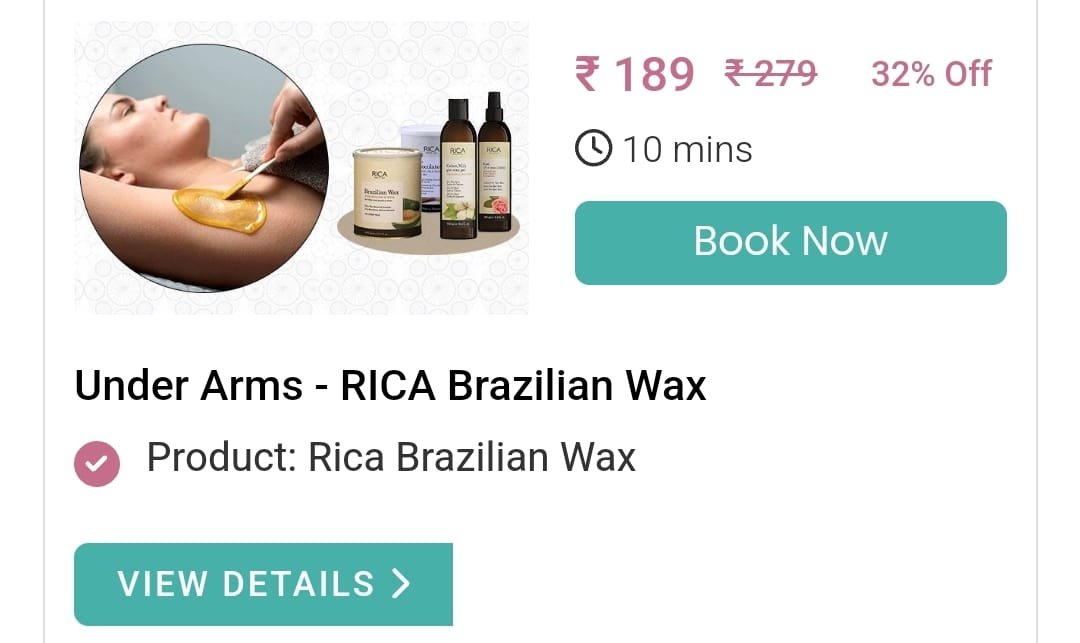The image size is (1080, 643).
Task: Tap the chevron arrow in View Details
Action: [402, 584]
